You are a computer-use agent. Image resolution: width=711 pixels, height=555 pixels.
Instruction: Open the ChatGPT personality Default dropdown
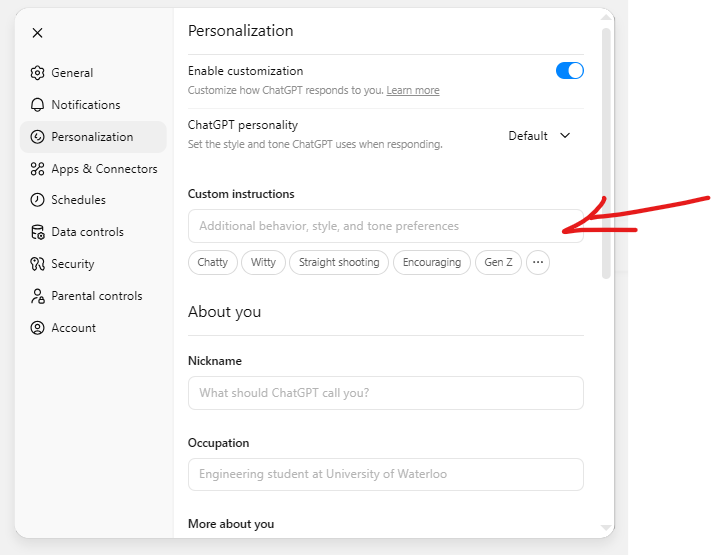point(539,136)
